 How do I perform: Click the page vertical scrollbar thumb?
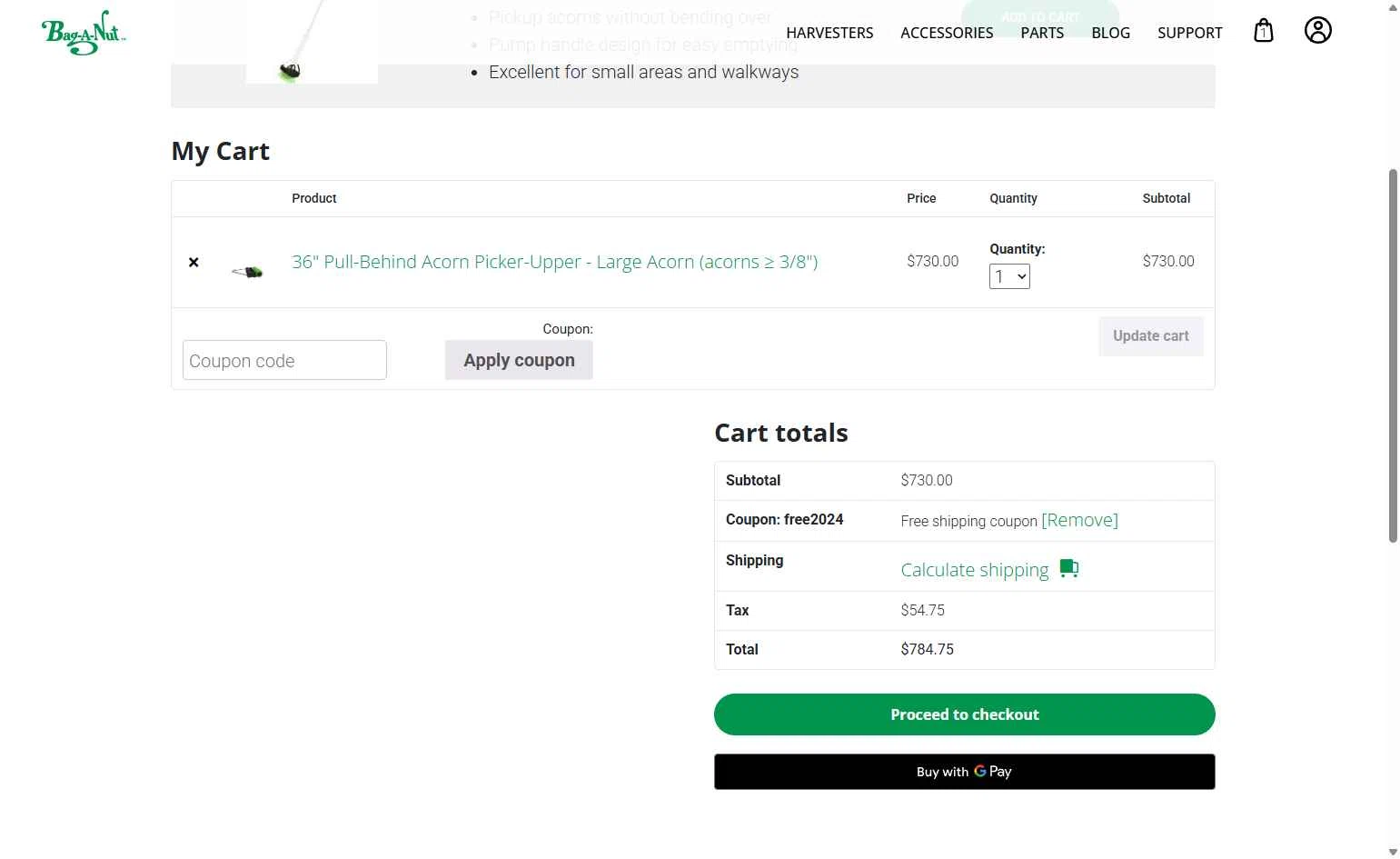point(1393,355)
